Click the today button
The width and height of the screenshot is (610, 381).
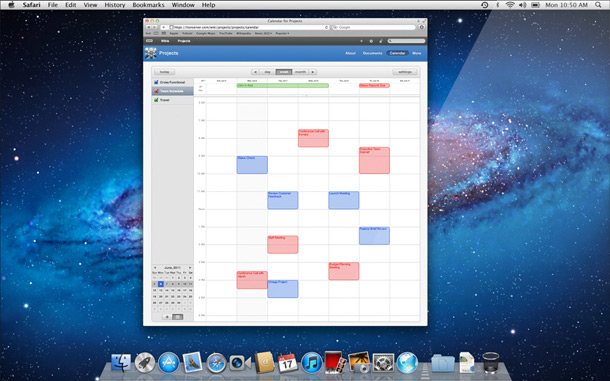click(x=165, y=72)
